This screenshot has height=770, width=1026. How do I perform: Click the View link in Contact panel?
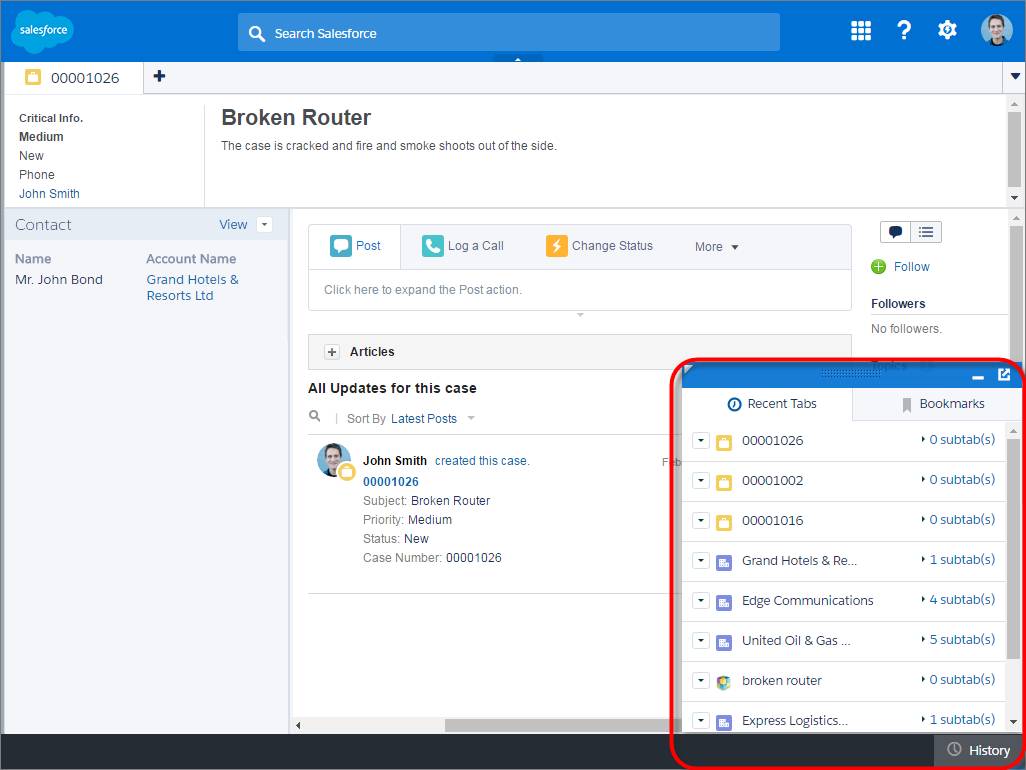[x=233, y=224]
